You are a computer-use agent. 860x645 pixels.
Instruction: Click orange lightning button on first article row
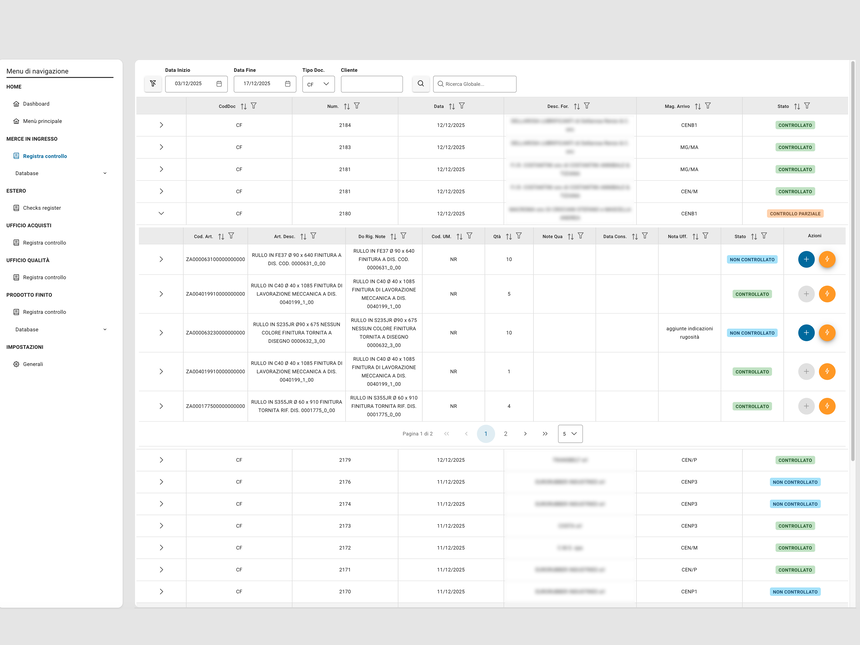(x=827, y=259)
